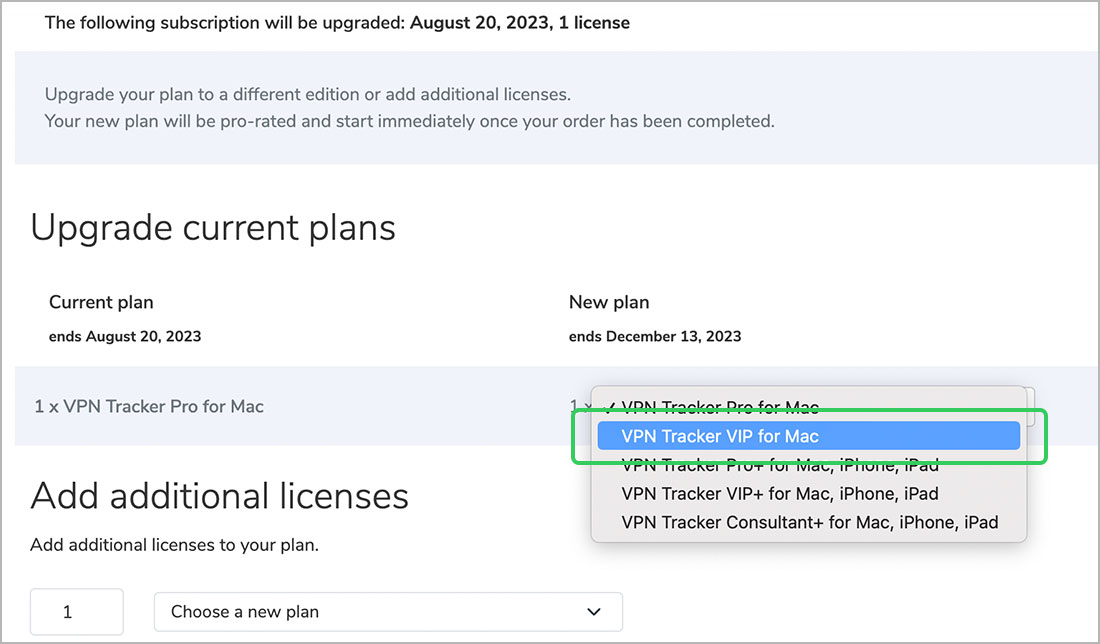The width and height of the screenshot is (1100, 644).
Task: Click the Add additional licenses to your plan text
Action: pos(174,545)
